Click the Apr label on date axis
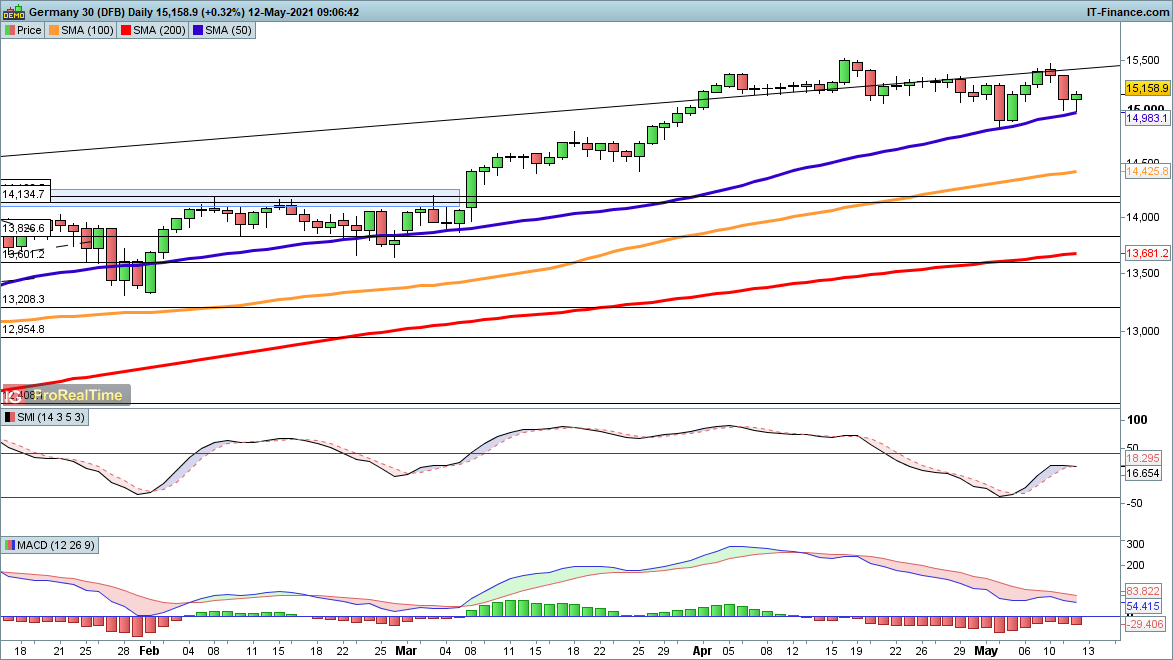 tap(703, 649)
